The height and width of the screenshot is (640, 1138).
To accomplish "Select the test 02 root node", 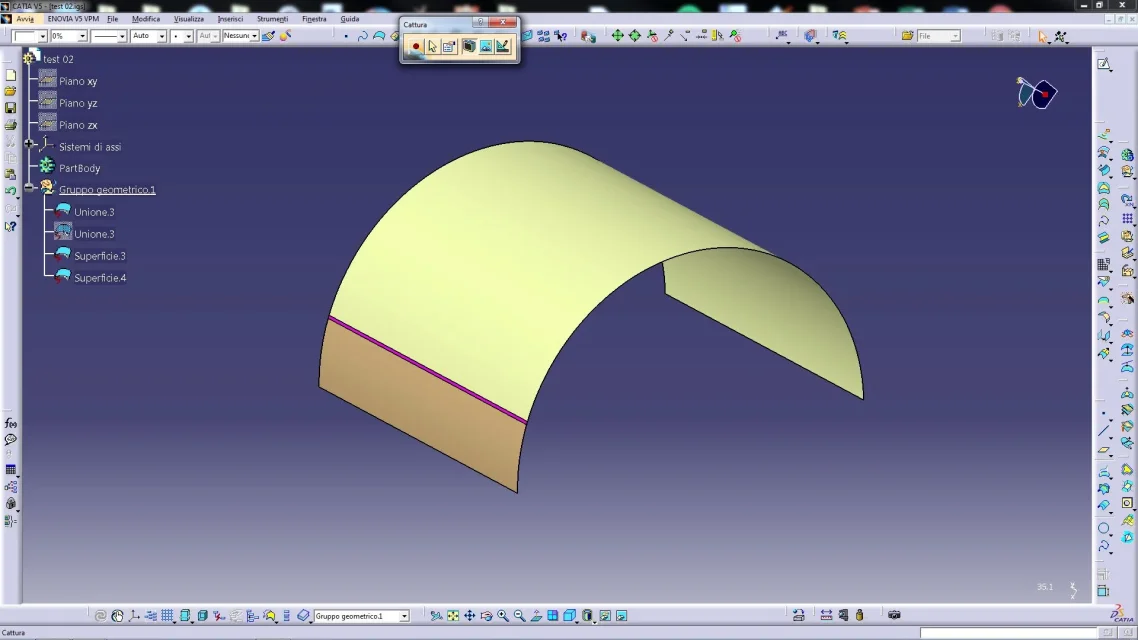I will point(58,59).
